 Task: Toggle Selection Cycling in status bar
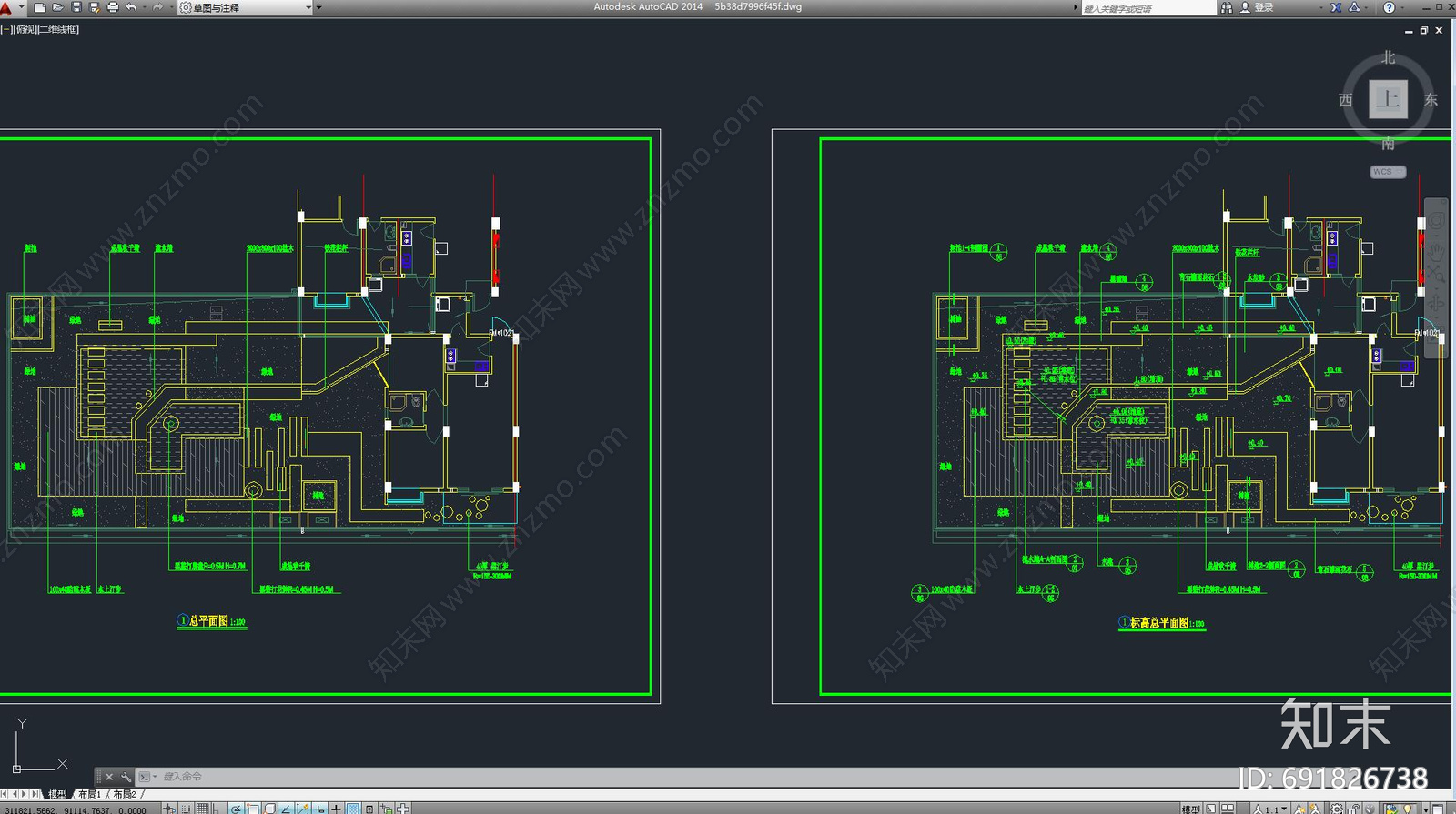point(386,809)
